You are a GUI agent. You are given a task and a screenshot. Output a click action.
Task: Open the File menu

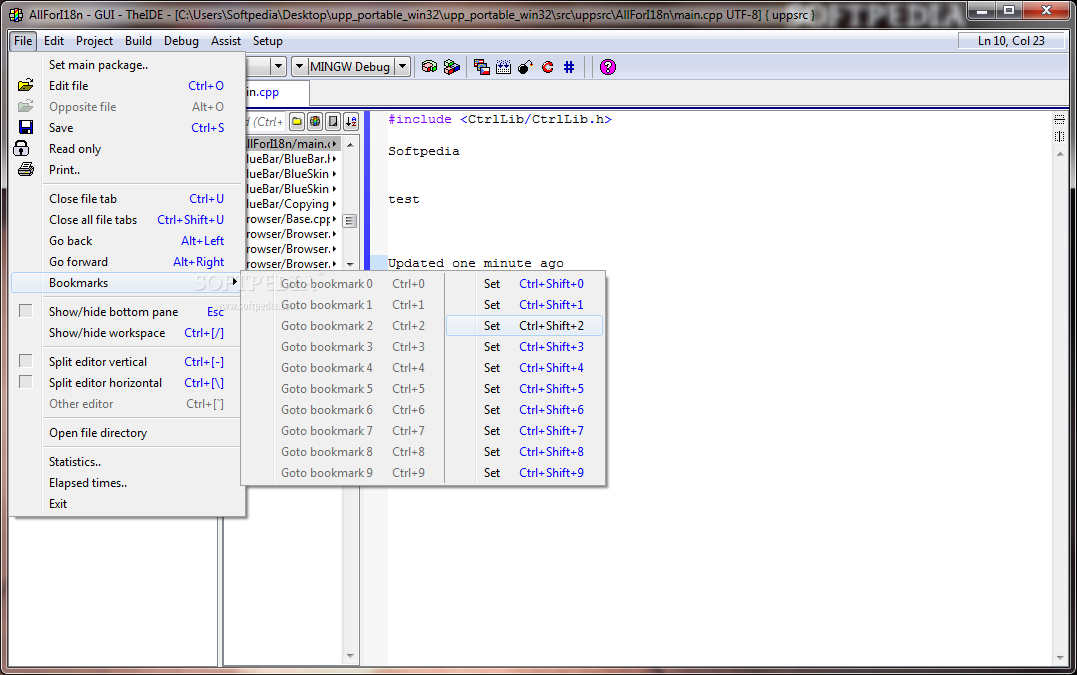coord(23,41)
